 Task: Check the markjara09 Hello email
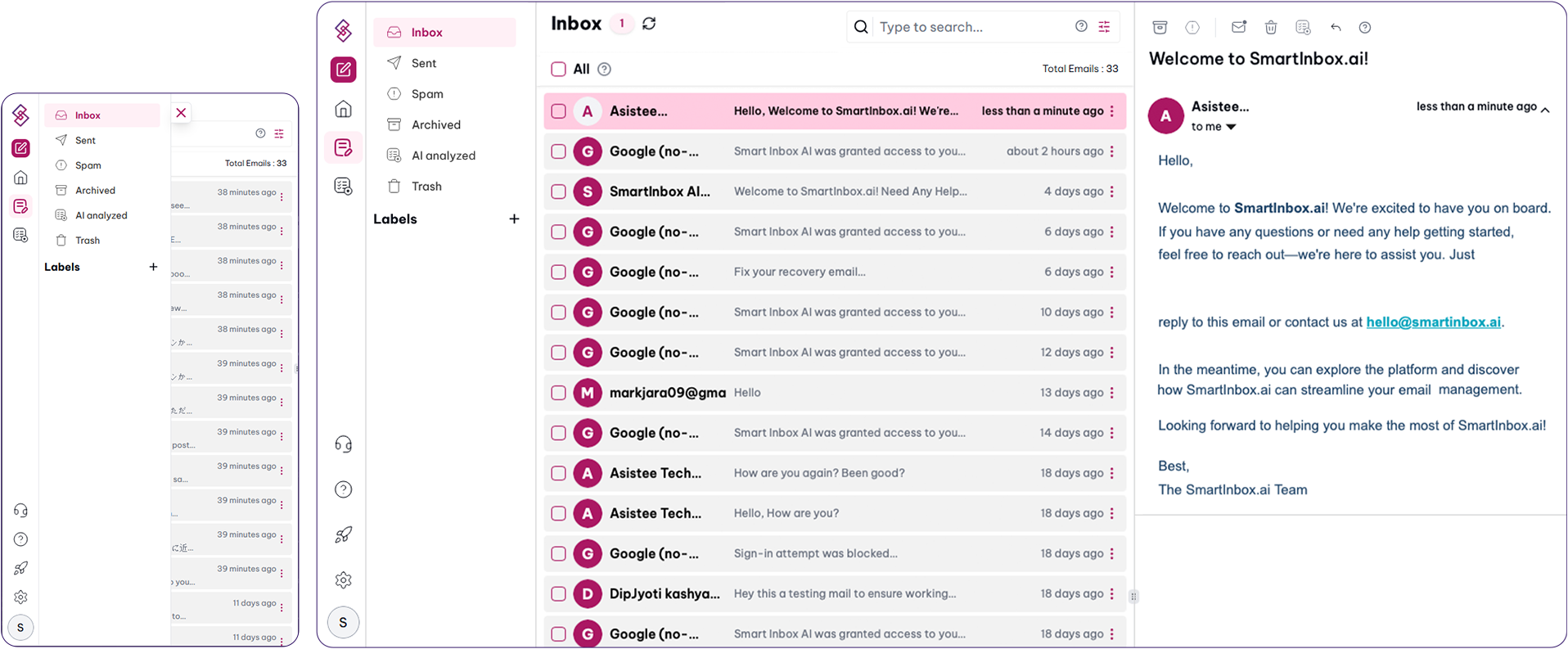click(558, 393)
